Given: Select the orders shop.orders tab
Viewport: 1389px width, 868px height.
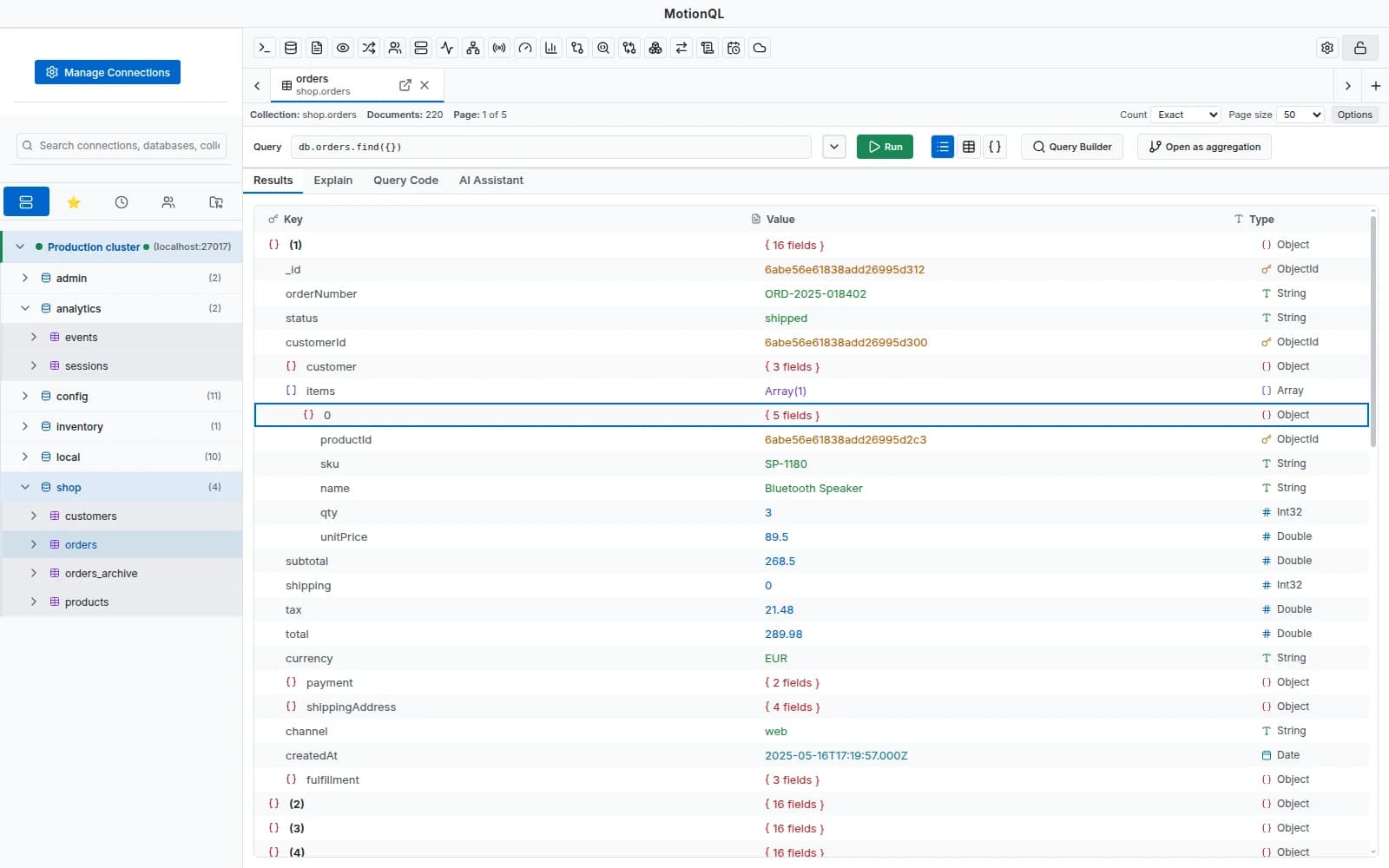Looking at the screenshot, I should tap(357, 85).
